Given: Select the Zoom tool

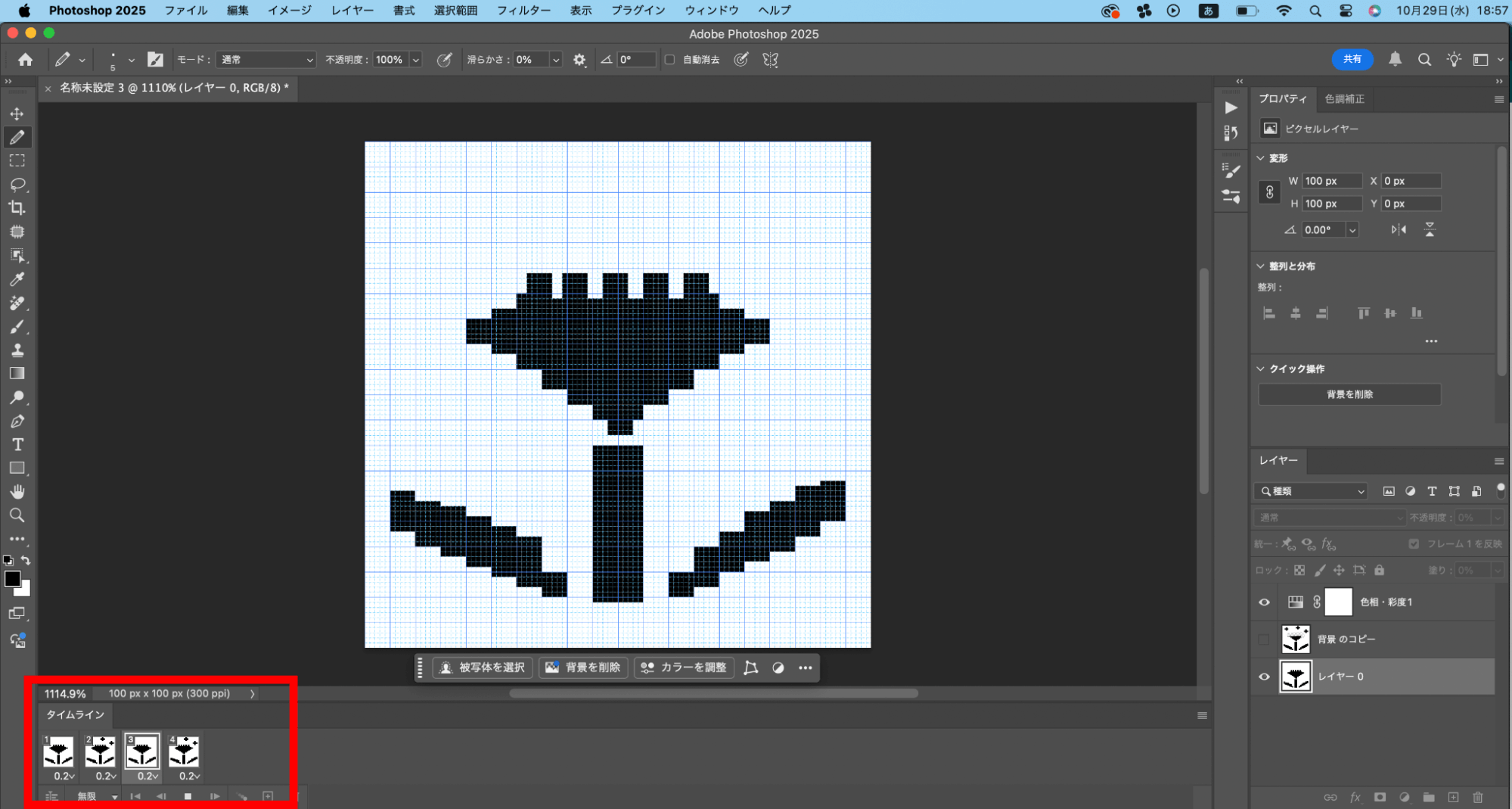Looking at the screenshot, I should click(17, 515).
